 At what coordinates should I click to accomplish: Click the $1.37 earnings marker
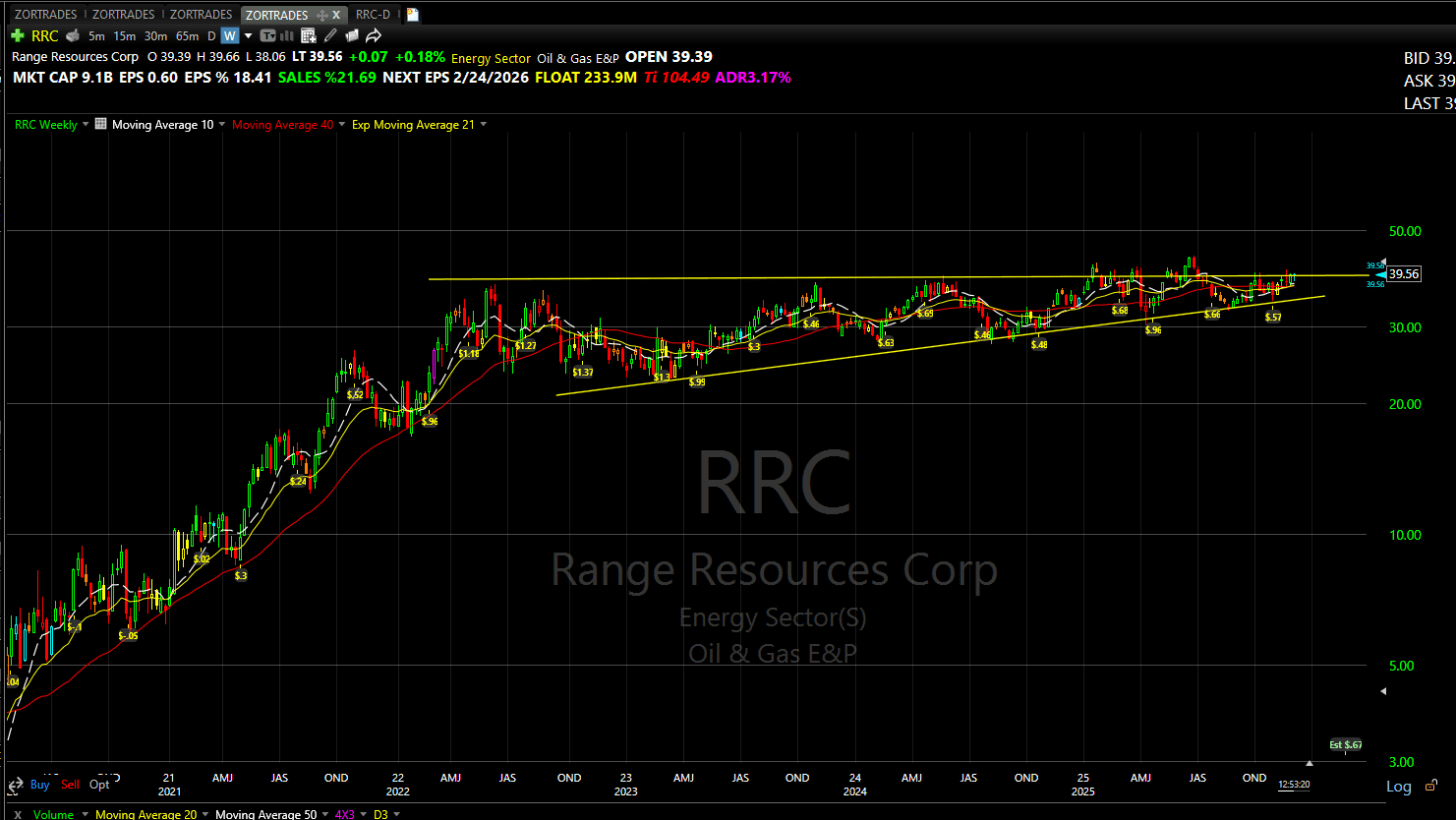click(x=583, y=372)
